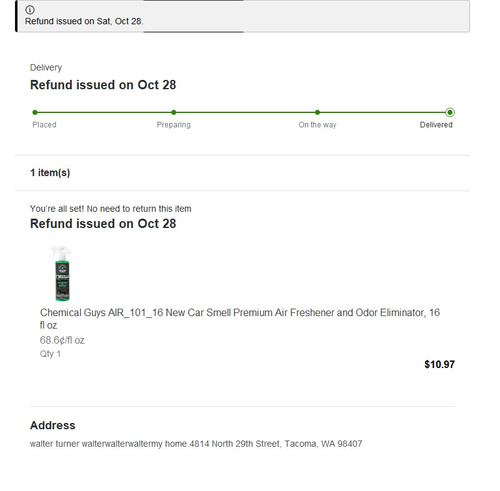
Task: Click the Delivery refund heading
Action: tap(103, 85)
